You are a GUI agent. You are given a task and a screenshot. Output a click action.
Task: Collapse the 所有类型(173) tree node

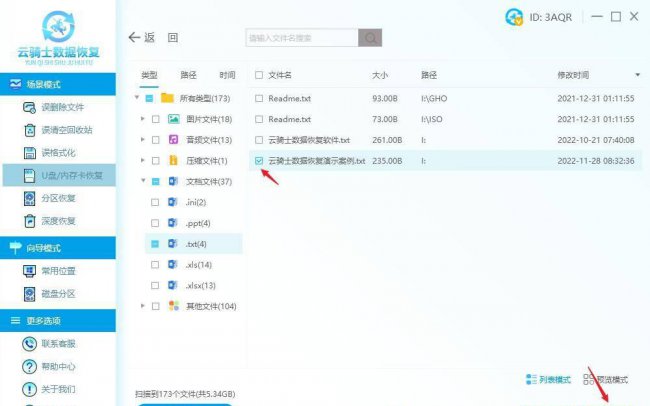tap(137, 98)
